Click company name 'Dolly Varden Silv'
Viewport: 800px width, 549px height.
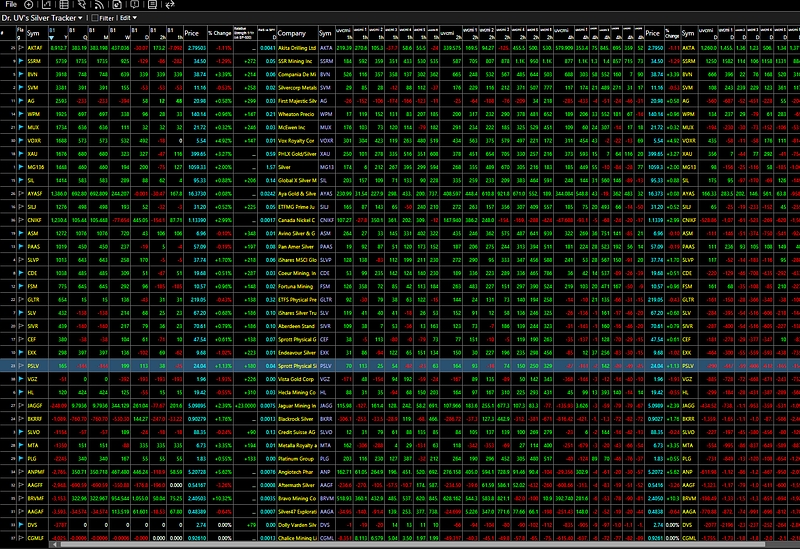[297, 525]
